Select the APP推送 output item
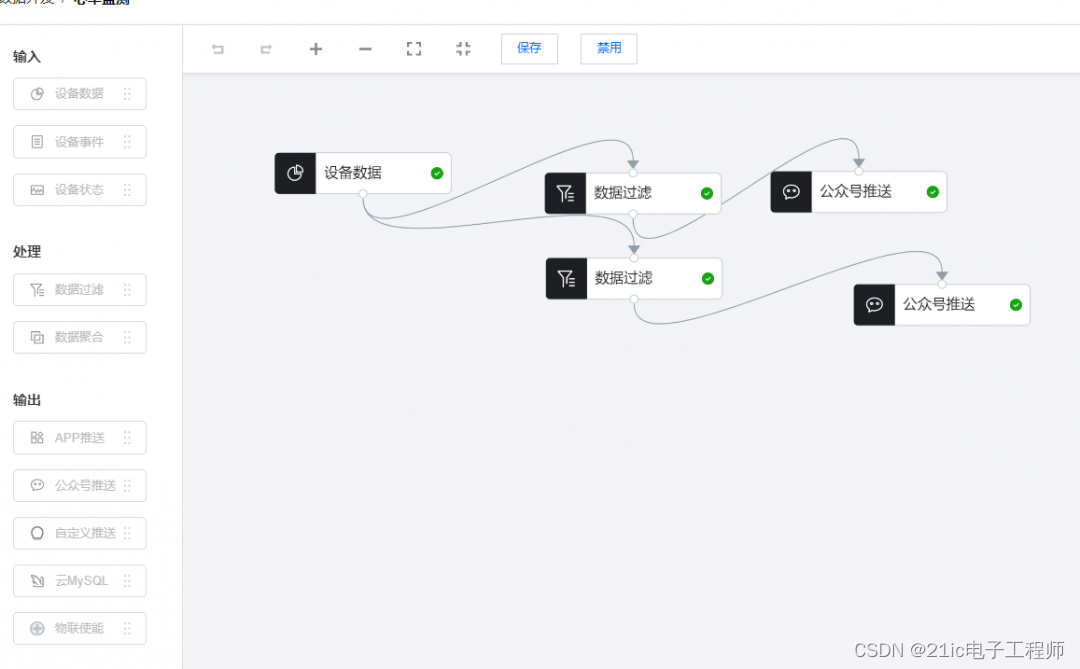Image resolution: width=1080 pixels, height=669 pixels. pos(80,438)
